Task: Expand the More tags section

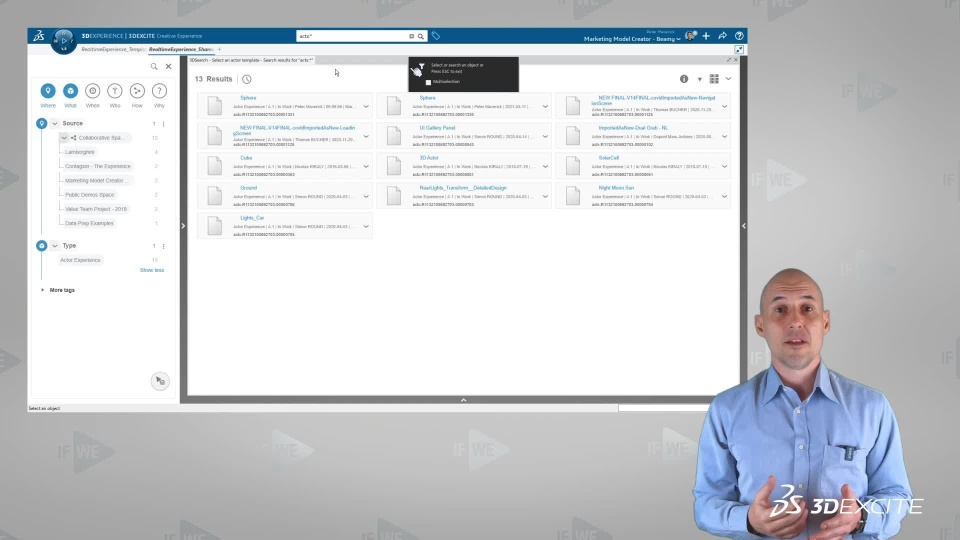Action: click(42, 290)
